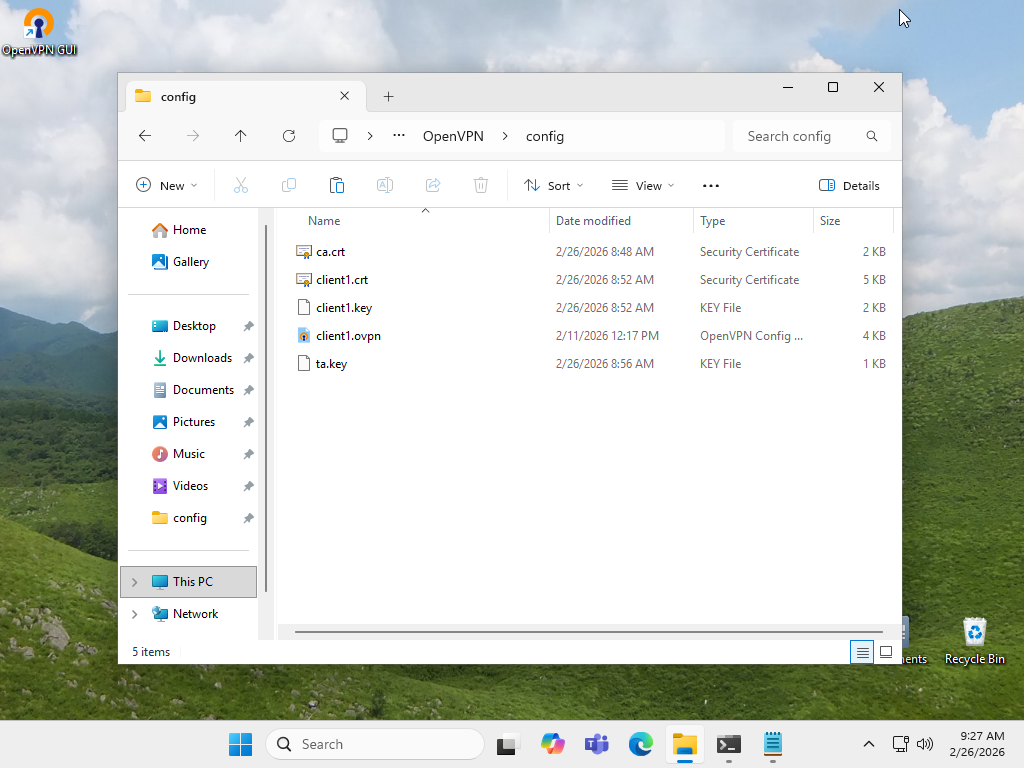Open the See more ellipsis menu
This screenshot has height=768, width=1024.
point(711,185)
